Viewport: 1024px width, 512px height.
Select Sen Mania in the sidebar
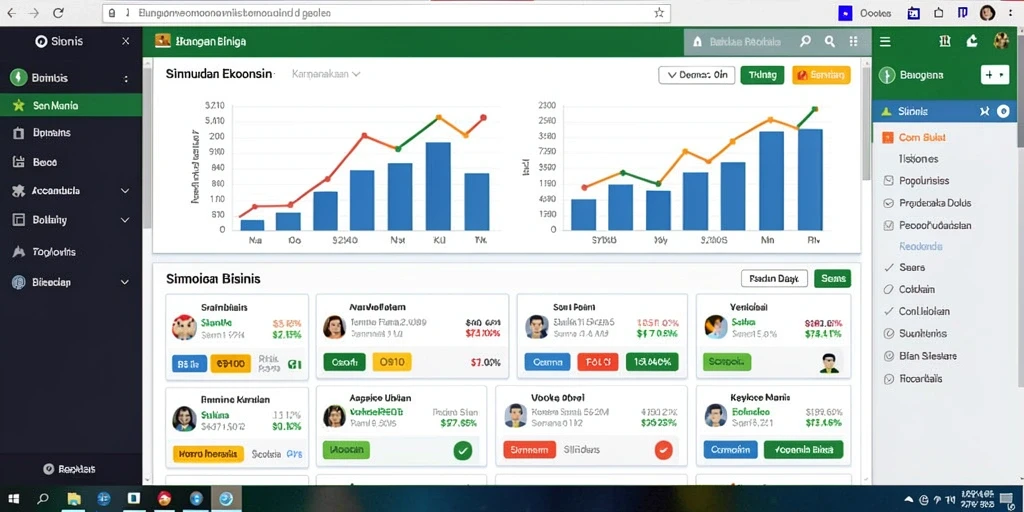click(71, 105)
